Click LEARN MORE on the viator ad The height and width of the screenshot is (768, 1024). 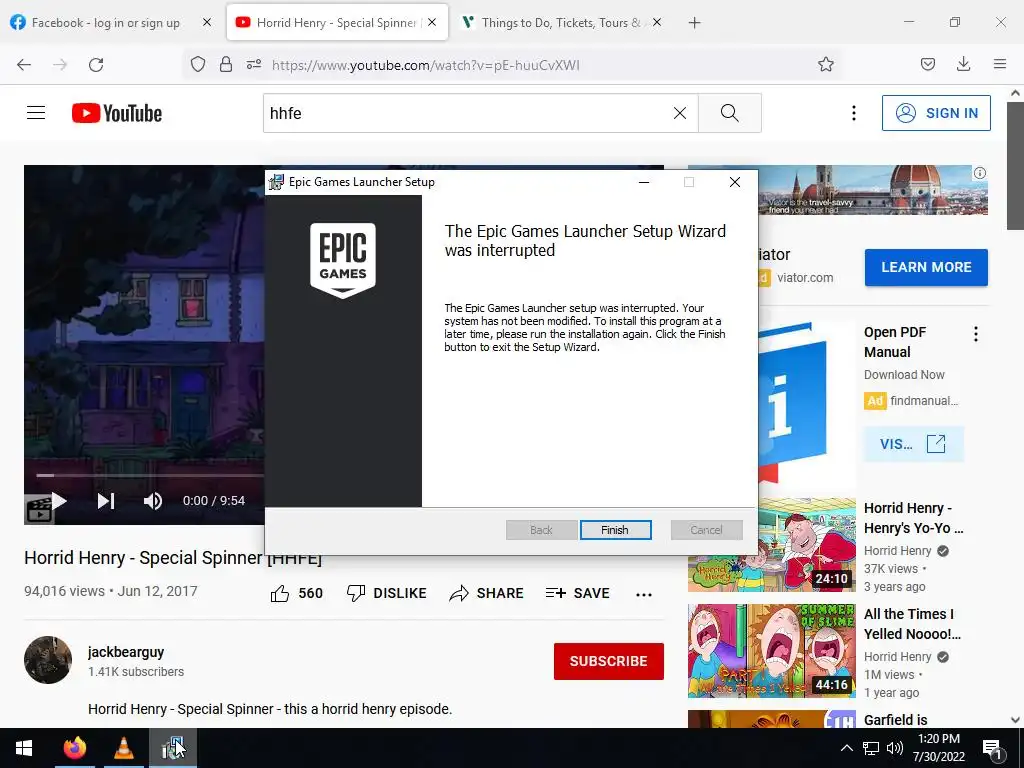926,267
